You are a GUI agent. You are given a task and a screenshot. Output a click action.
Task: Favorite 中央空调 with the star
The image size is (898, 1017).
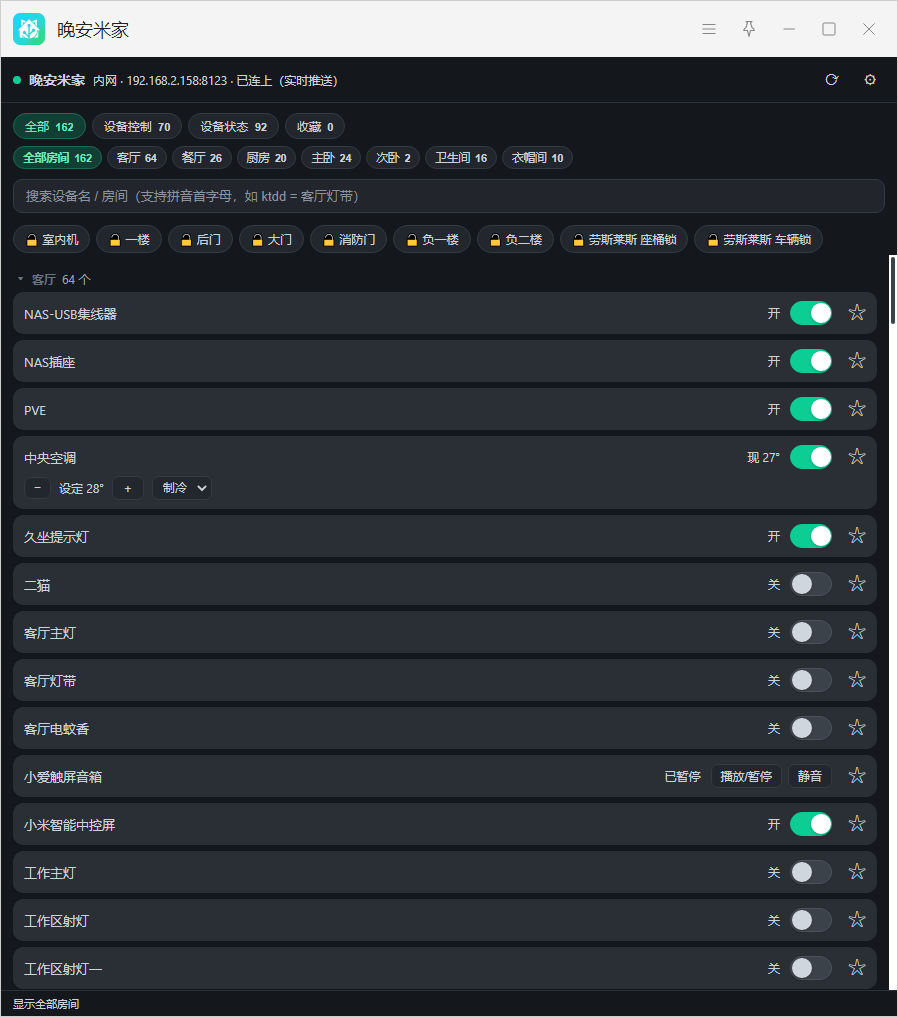click(x=857, y=457)
